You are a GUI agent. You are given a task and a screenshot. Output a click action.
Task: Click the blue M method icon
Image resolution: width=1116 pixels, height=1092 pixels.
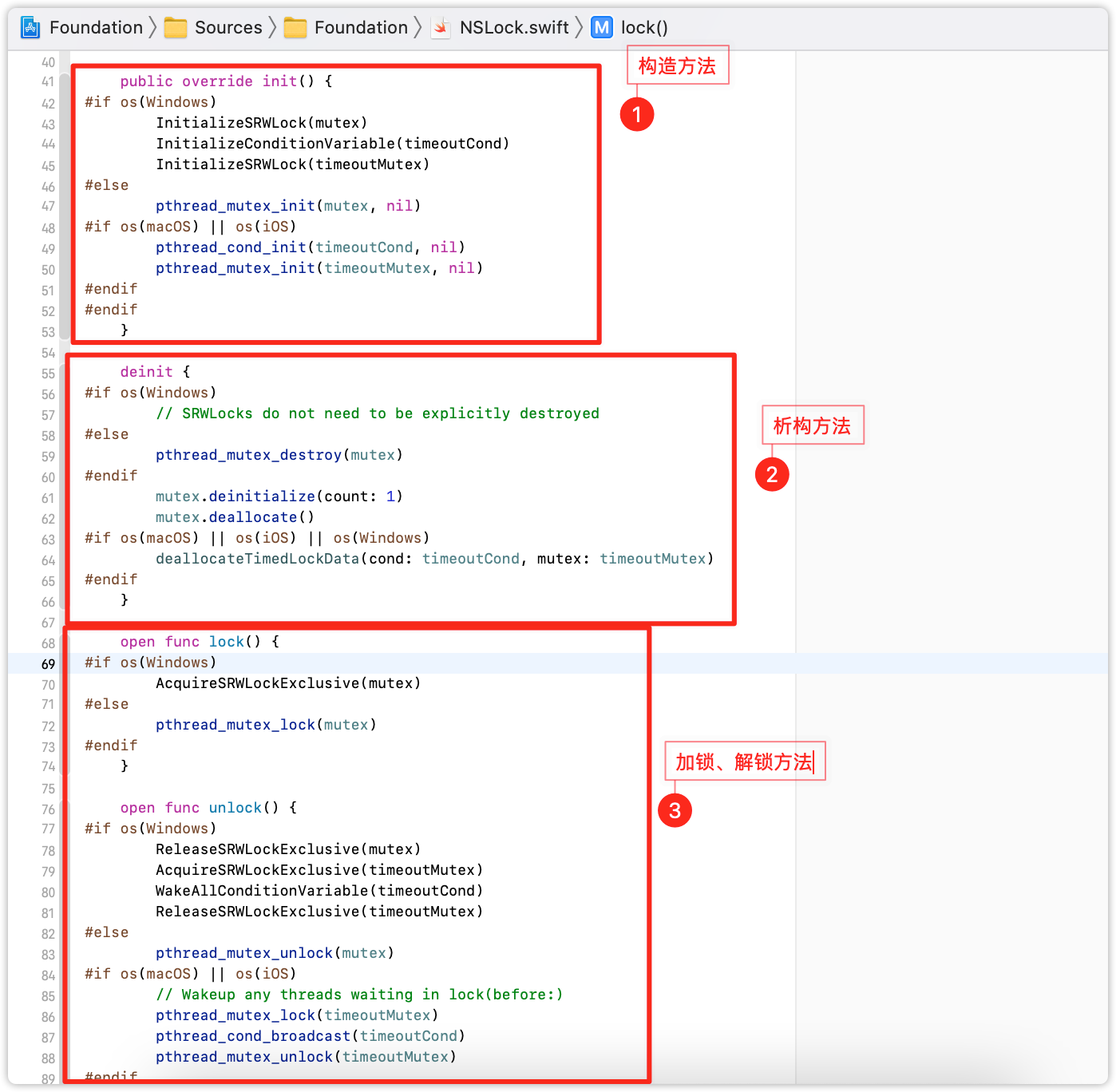(602, 28)
